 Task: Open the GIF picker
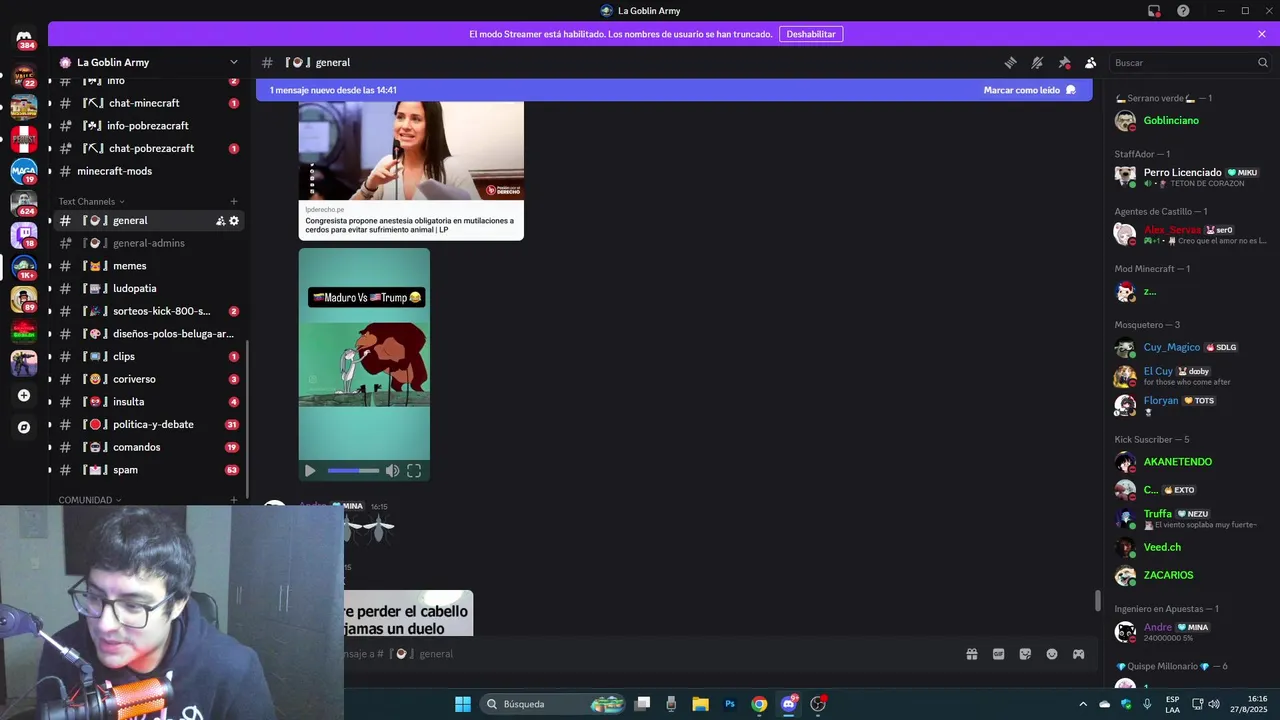(998, 654)
